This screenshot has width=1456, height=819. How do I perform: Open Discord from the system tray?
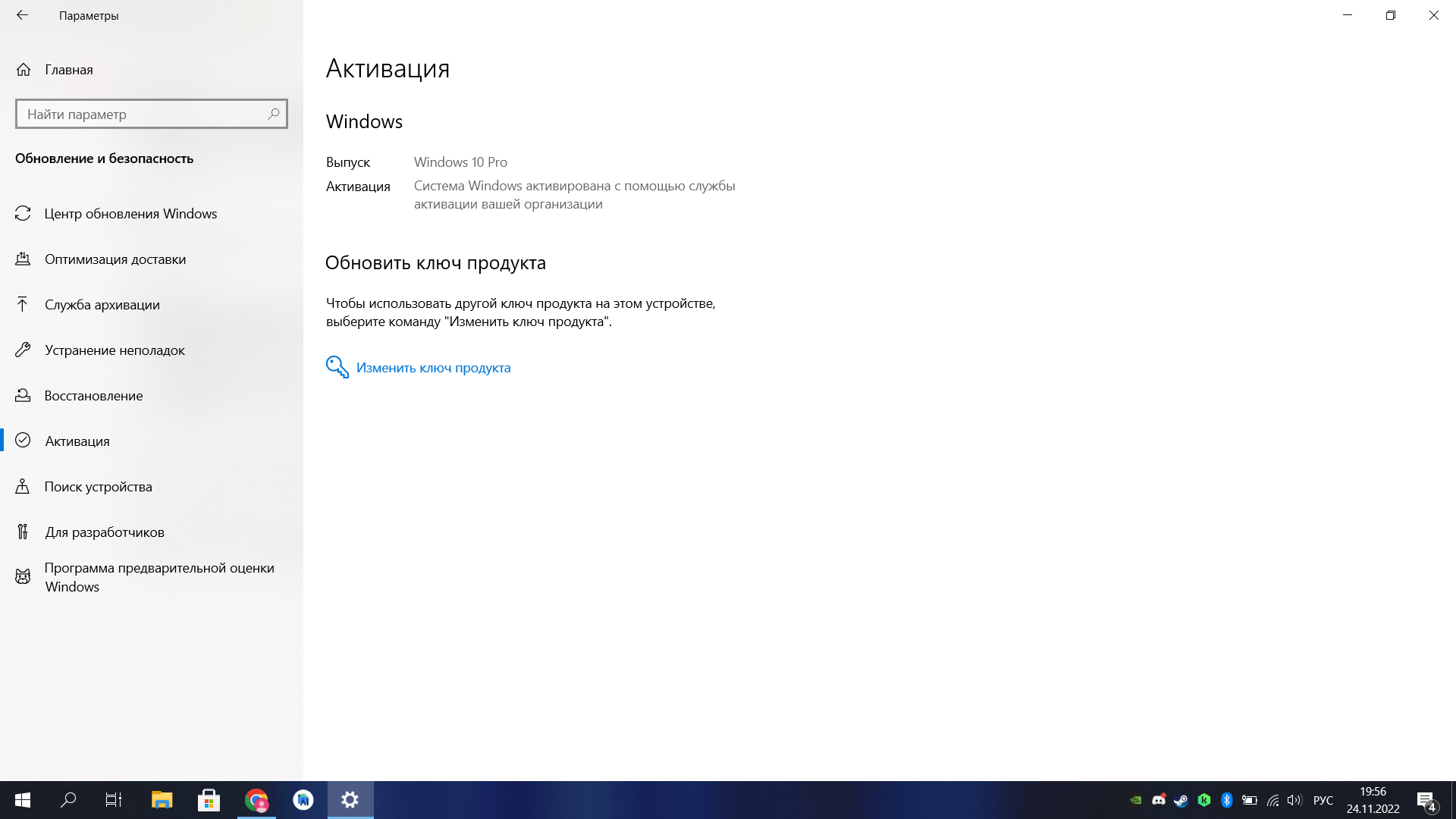(x=1159, y=800)
